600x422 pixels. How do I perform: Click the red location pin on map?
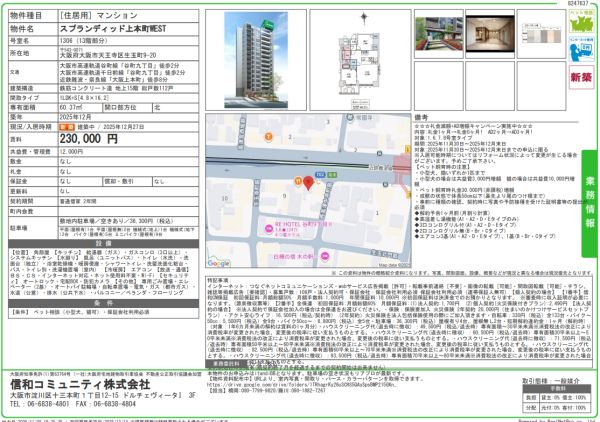pos(308,183)
